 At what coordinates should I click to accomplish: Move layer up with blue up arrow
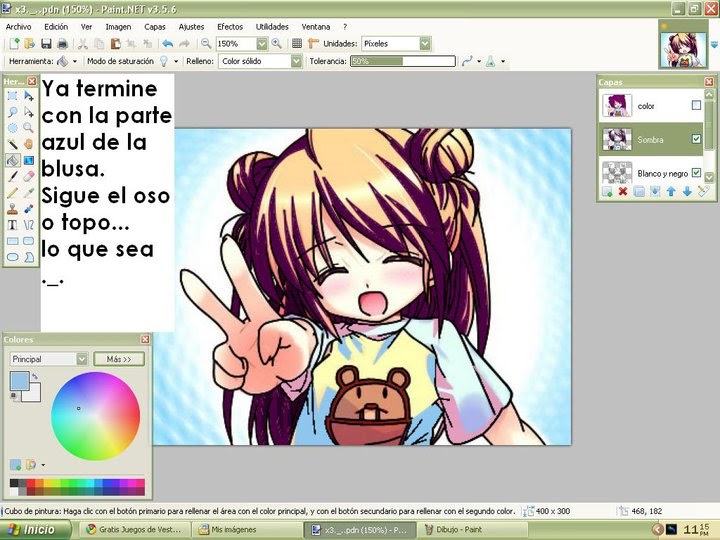671,191
